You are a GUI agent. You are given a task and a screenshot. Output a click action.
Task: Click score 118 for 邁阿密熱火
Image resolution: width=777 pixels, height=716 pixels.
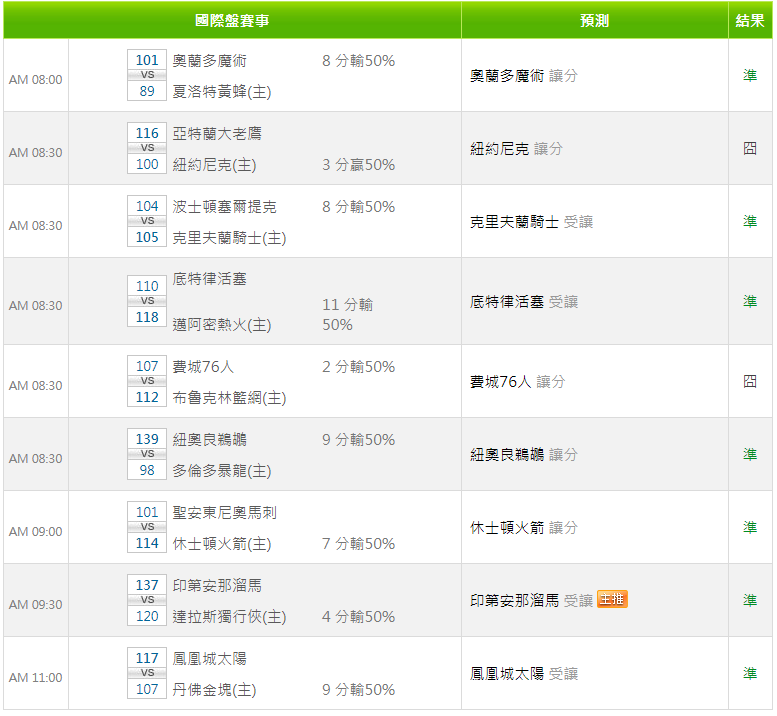click(x=147, y=317)
